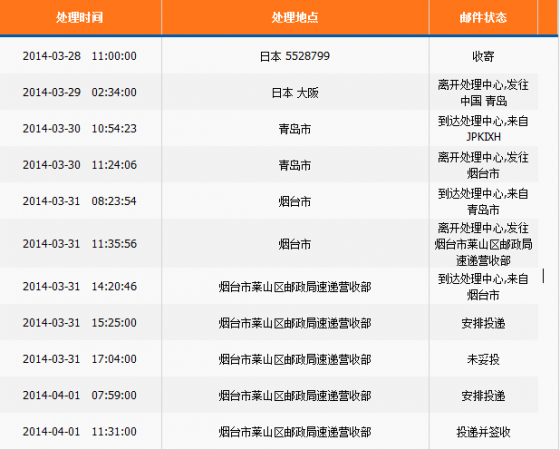This screenshot has height=450, width=560.
Task: Click the 投递并签收 status cell
Action: pyautogui.click(x=483, y=432)
